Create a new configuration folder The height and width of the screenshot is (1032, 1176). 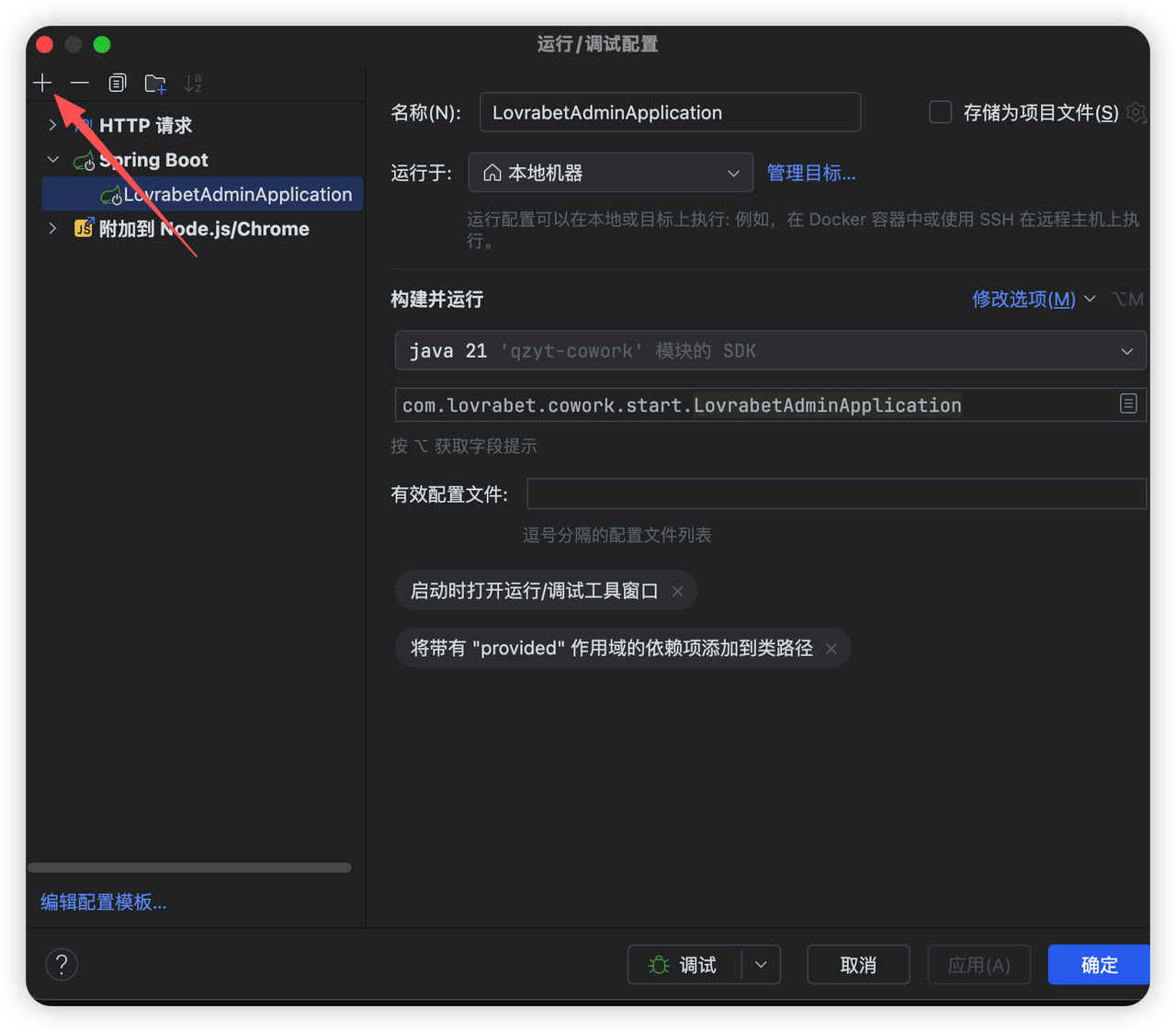click(155, 84)
